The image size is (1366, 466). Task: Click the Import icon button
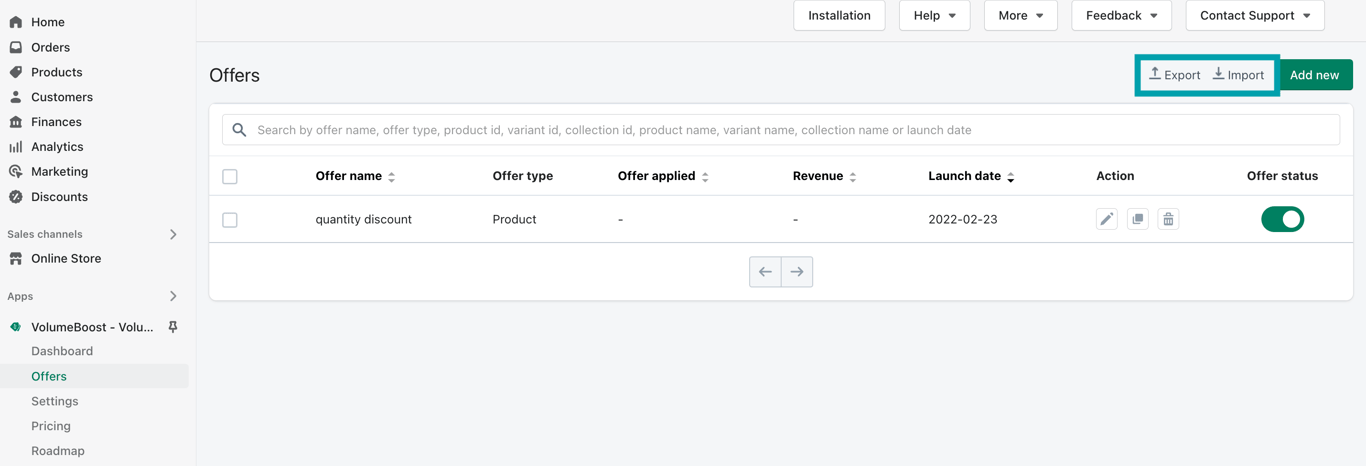[1238, 75]
